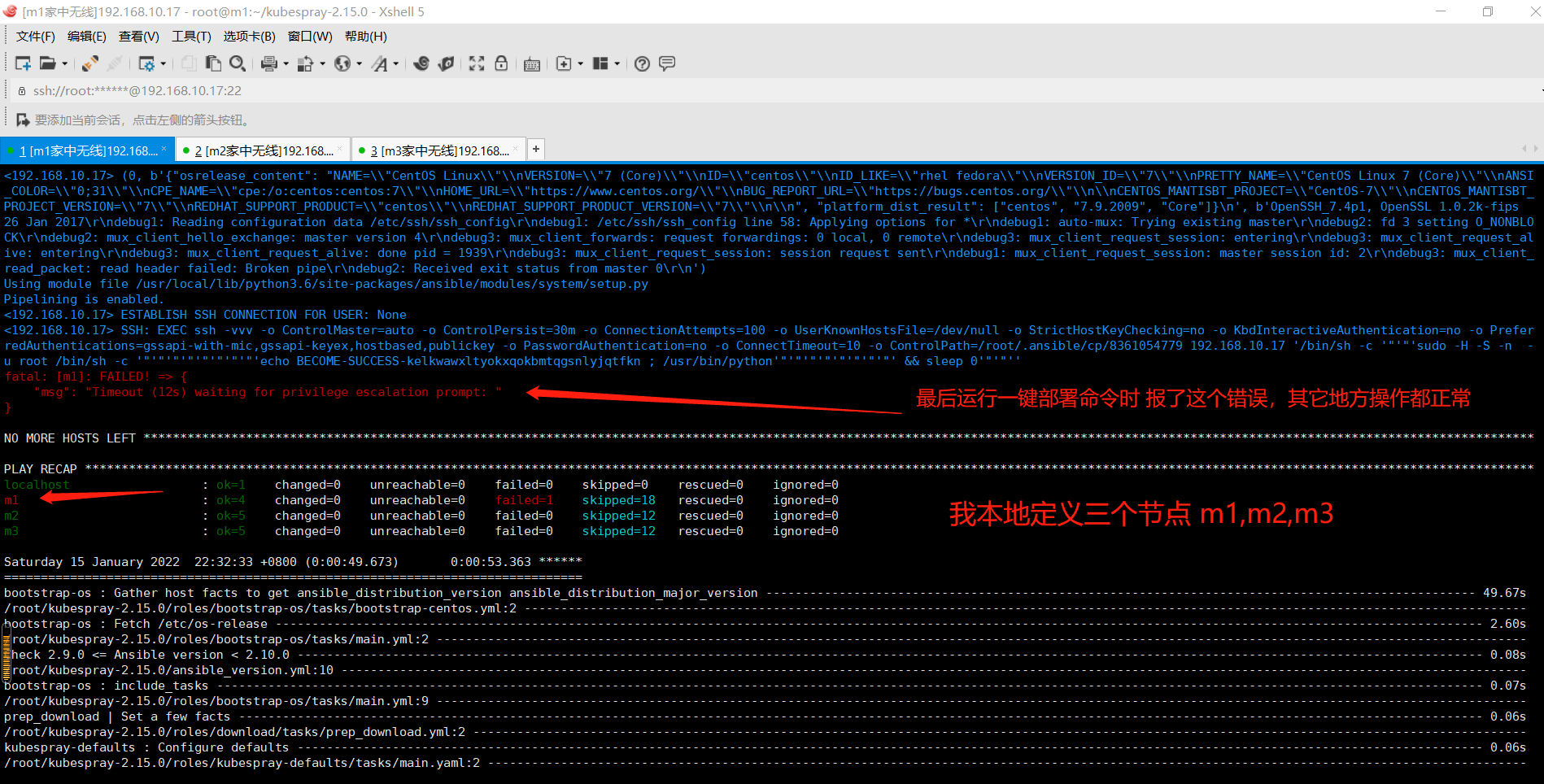Open the session Properties gear icon

(146, 63)
